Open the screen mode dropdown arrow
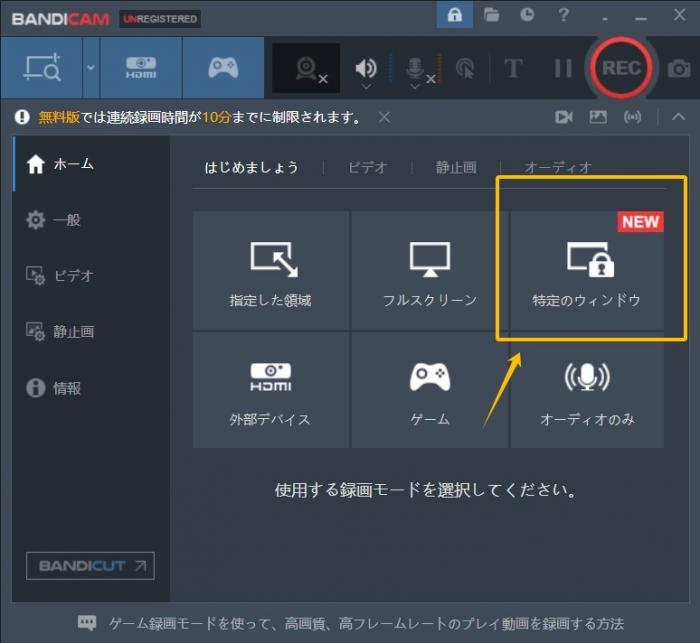Screen dimensions: 700x643 [91, 67]
